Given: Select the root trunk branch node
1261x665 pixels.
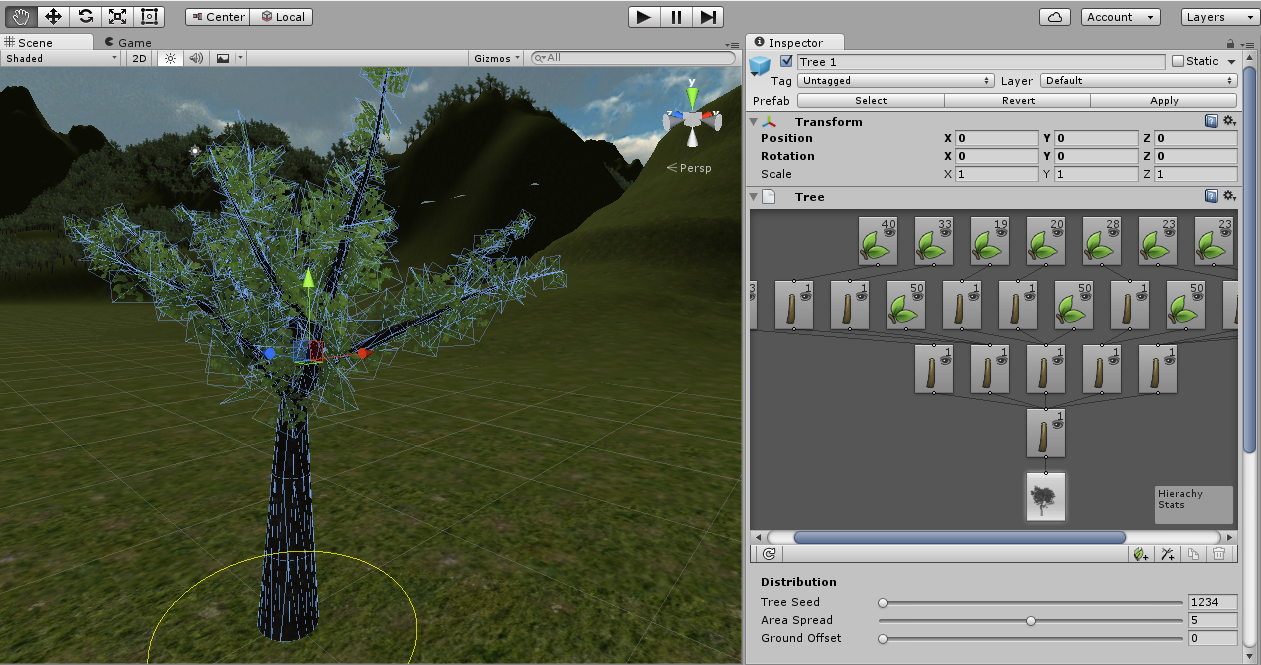Looking at the screenshot, I should point(1045,434).
